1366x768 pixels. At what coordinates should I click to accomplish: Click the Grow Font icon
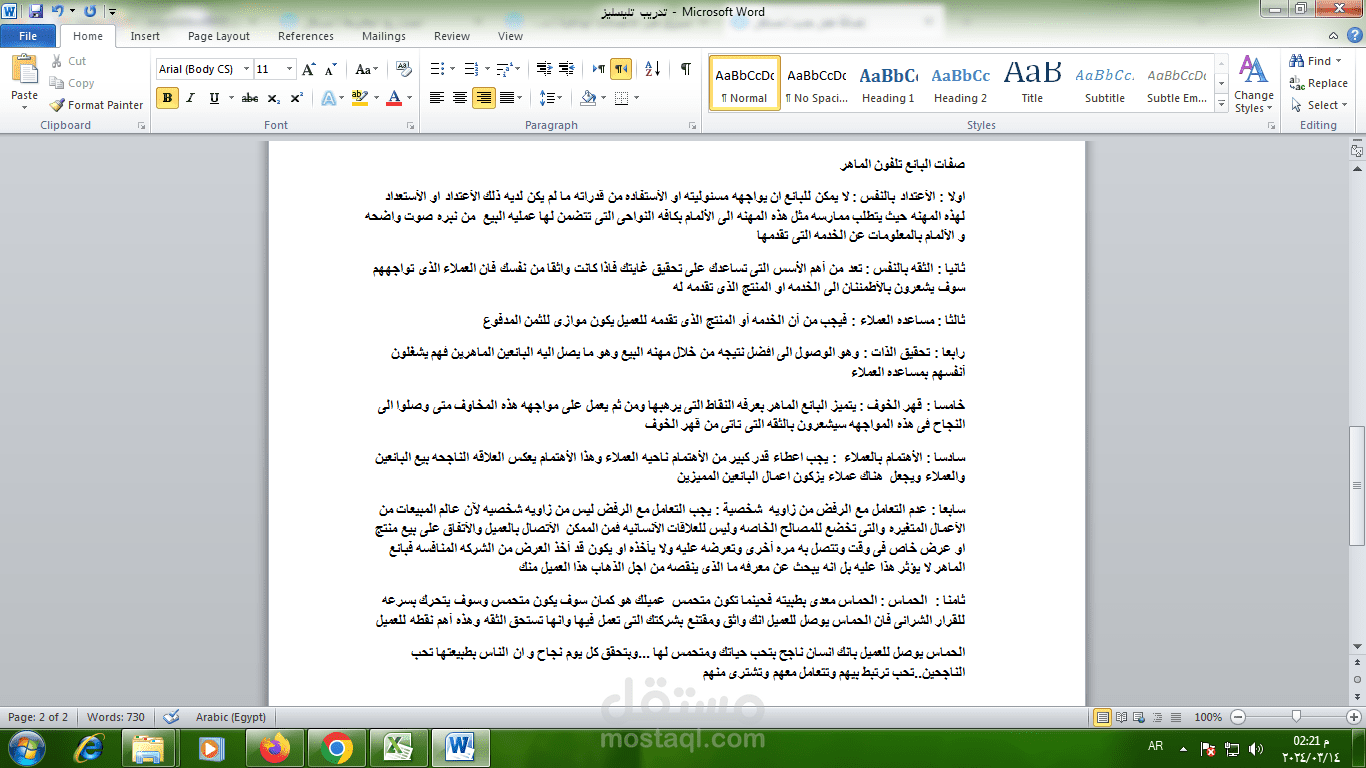coord(310,69)
